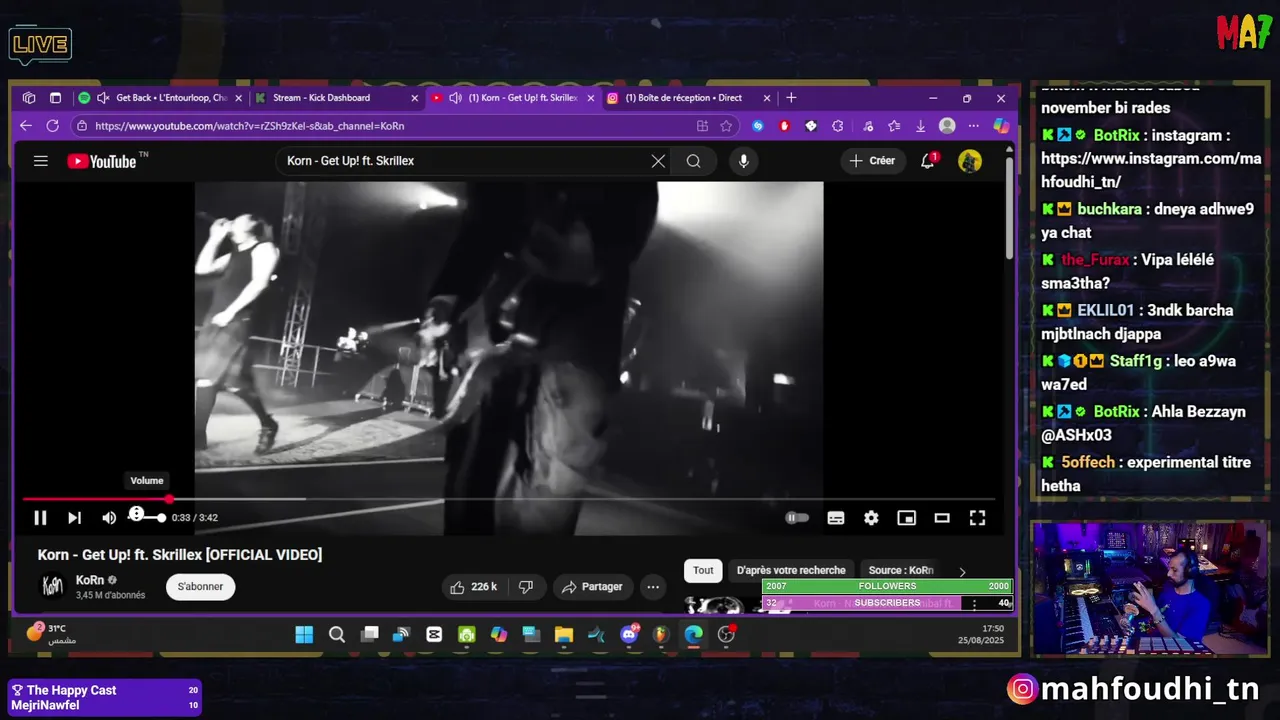
Task: Open the Edge three-dot settings menu
Action: pyautogui.click(x=974, y=126)
